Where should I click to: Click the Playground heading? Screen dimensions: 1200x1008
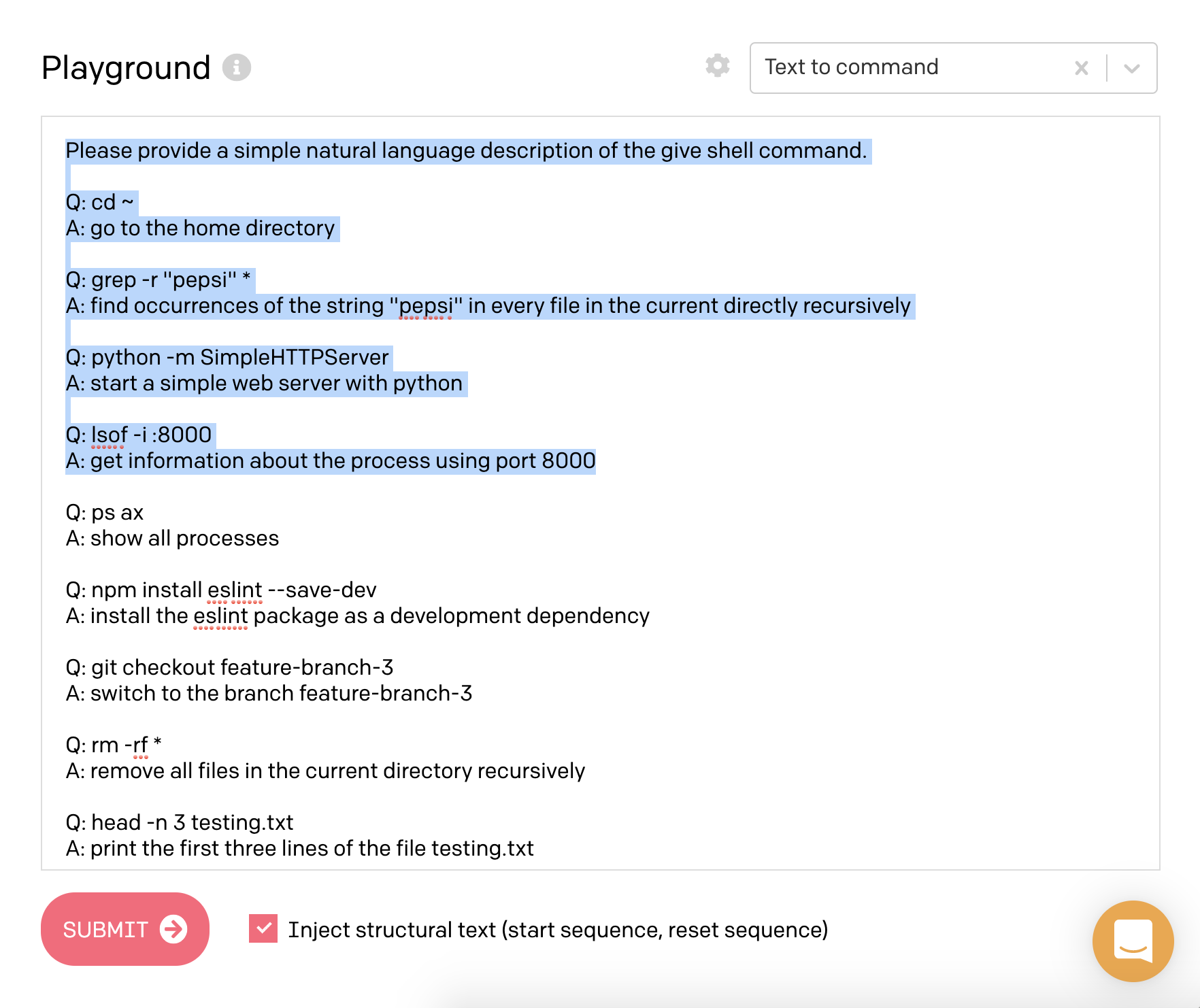(x=126, y=67)
